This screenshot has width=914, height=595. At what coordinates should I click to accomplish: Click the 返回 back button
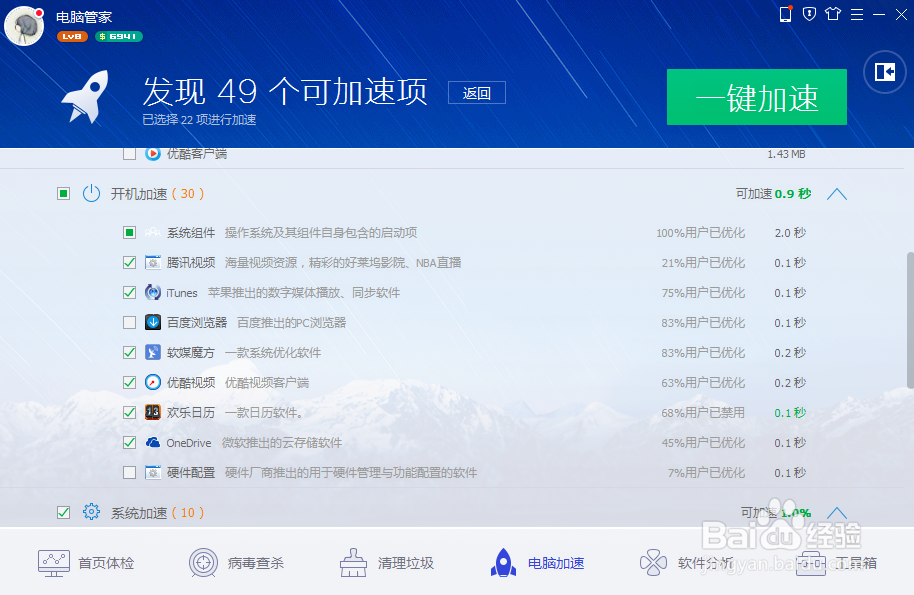point(476,91)
